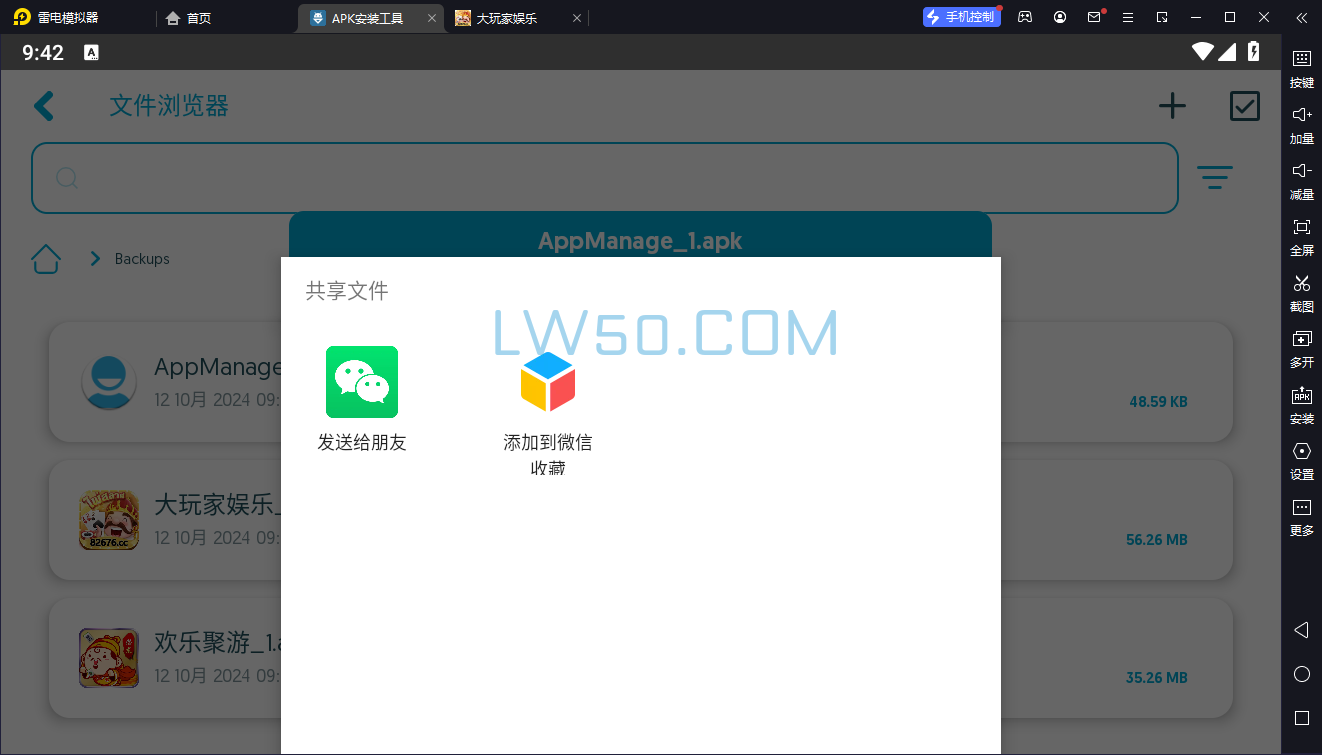The height and width of the screenshot is (755, 1322).
Task: Switch to the 大玩家娱乐 tab
Action: tap(505, 17)
